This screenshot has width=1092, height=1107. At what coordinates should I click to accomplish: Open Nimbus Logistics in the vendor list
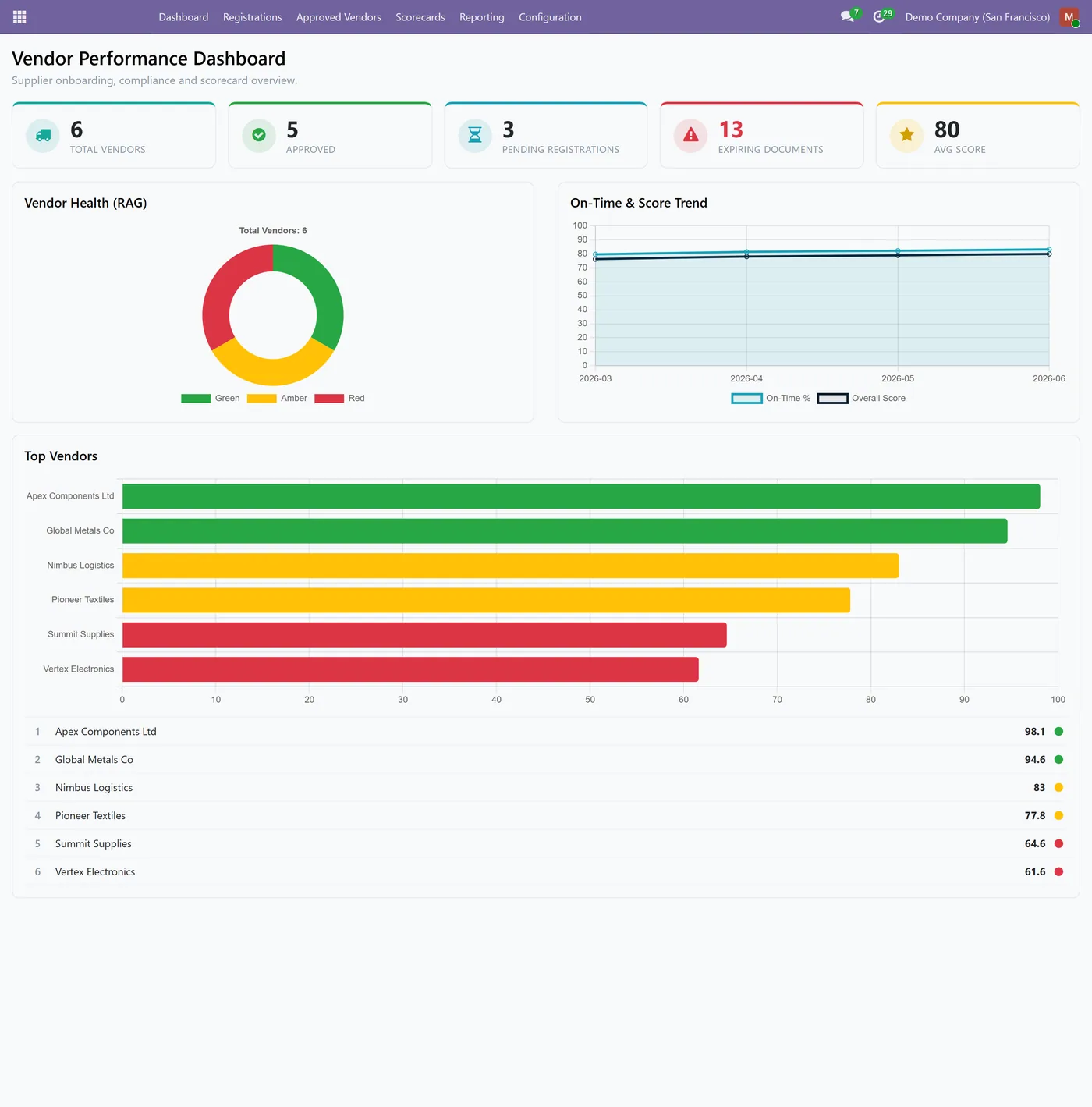(546, 787)
